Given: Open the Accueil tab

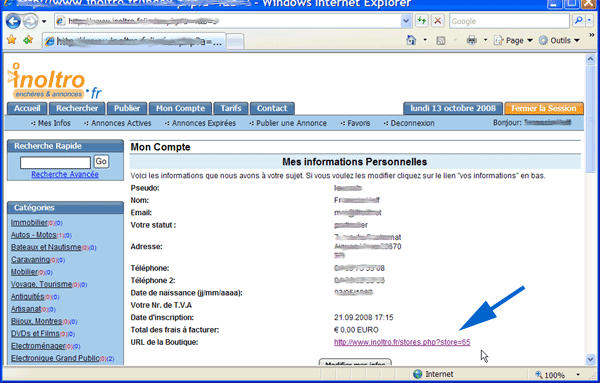Looking at the screenshot, I should coord(27,108).
